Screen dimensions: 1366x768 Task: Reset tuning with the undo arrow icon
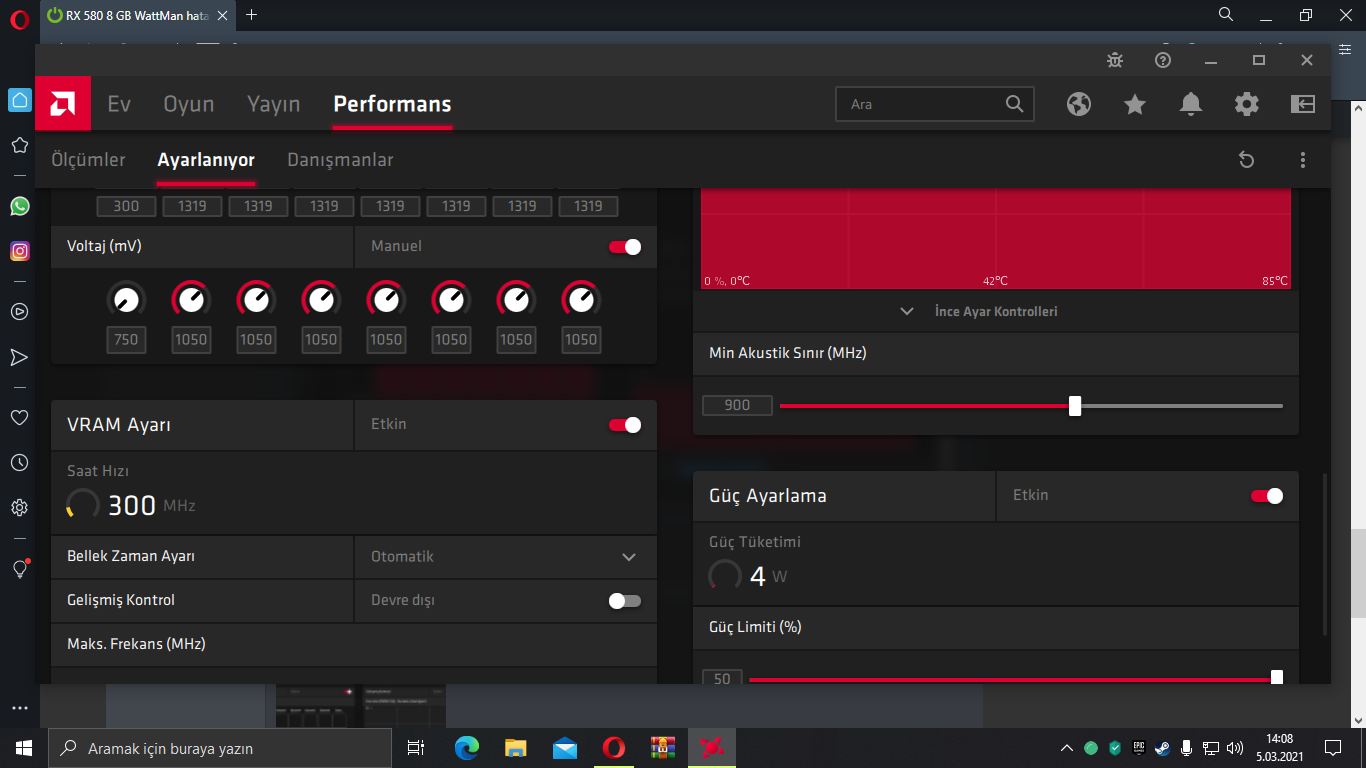coord(1246,160)
